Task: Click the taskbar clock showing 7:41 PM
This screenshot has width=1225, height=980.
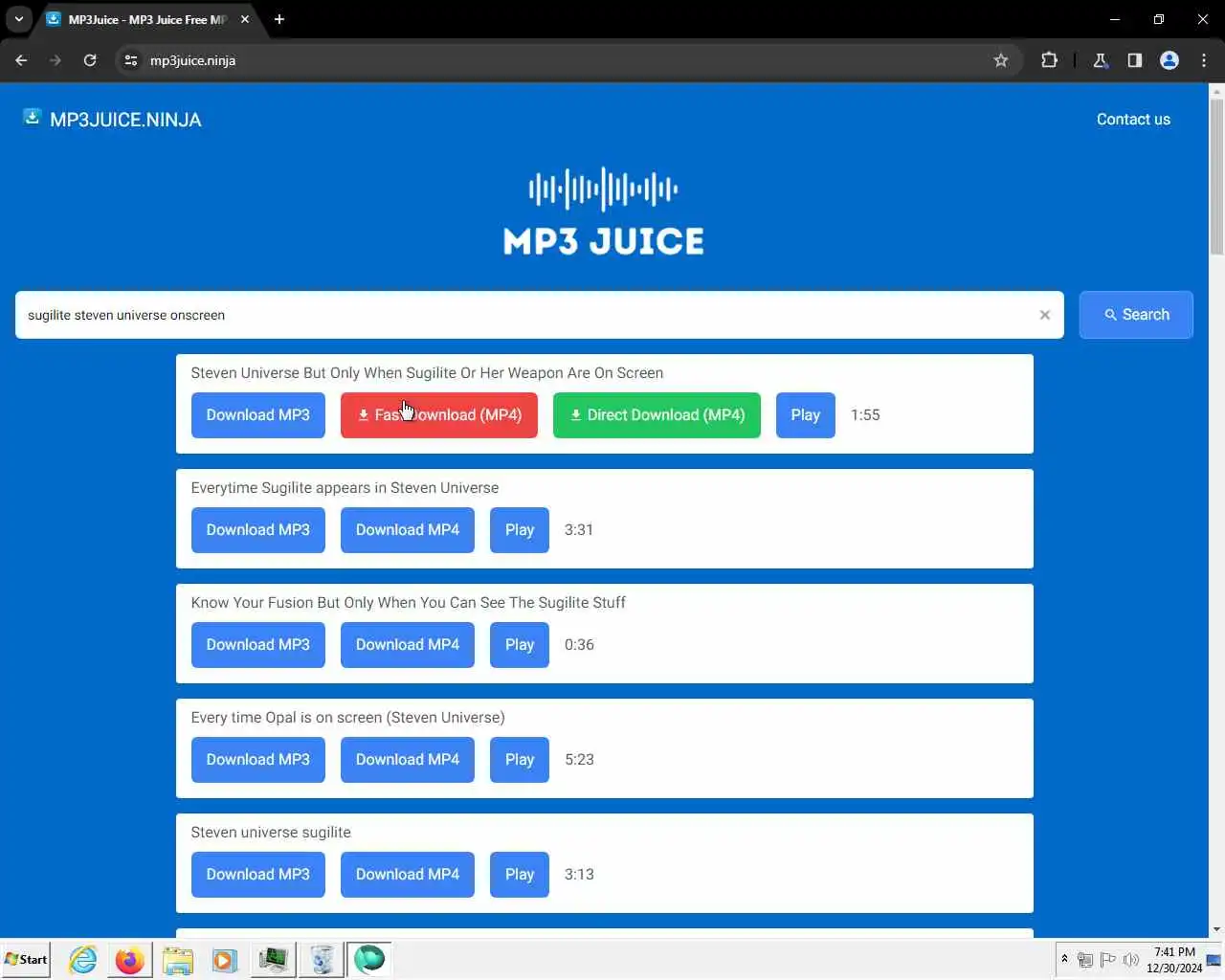Action: point(1174,960)
